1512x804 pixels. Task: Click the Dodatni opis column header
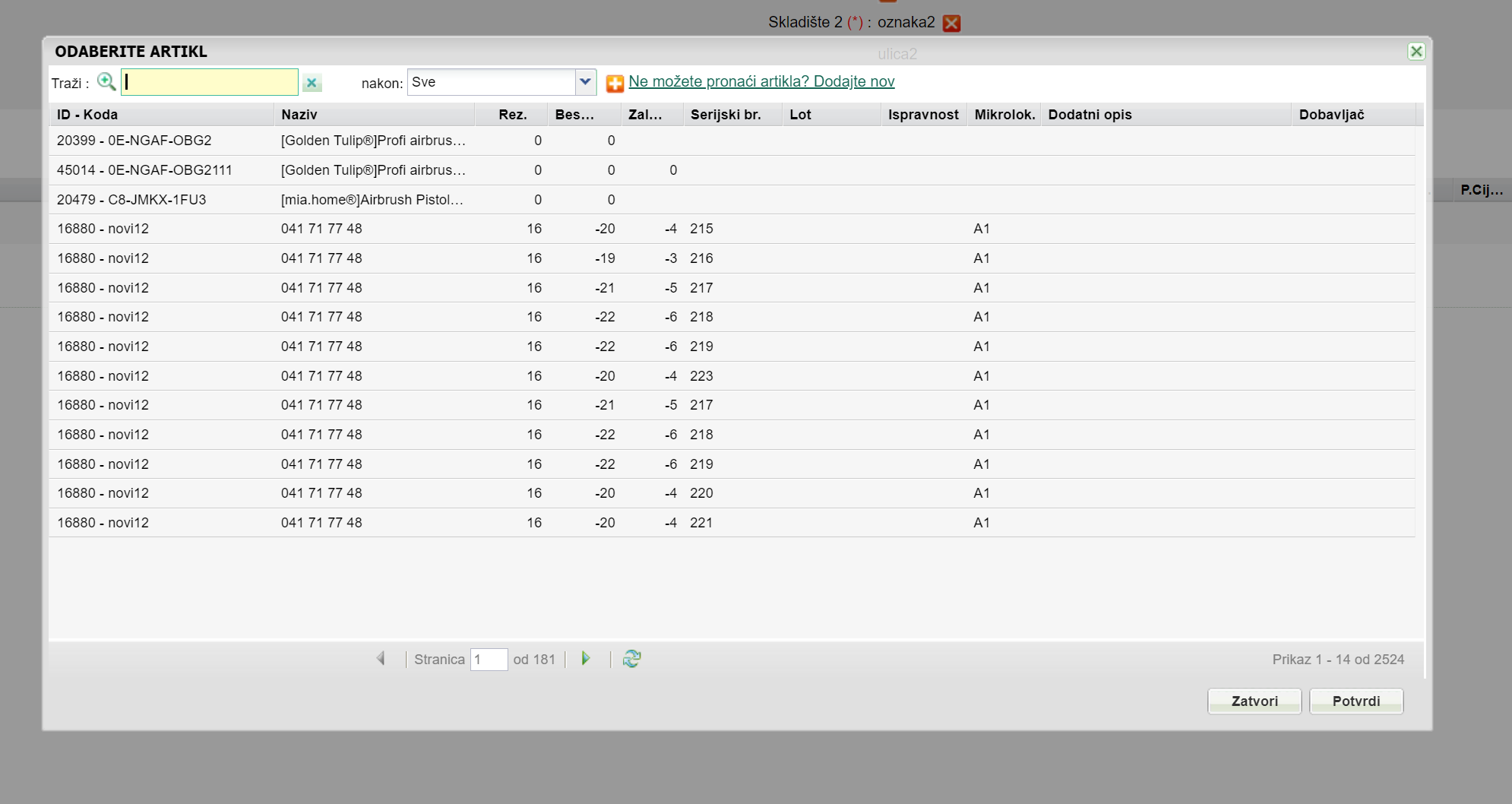1166,115
